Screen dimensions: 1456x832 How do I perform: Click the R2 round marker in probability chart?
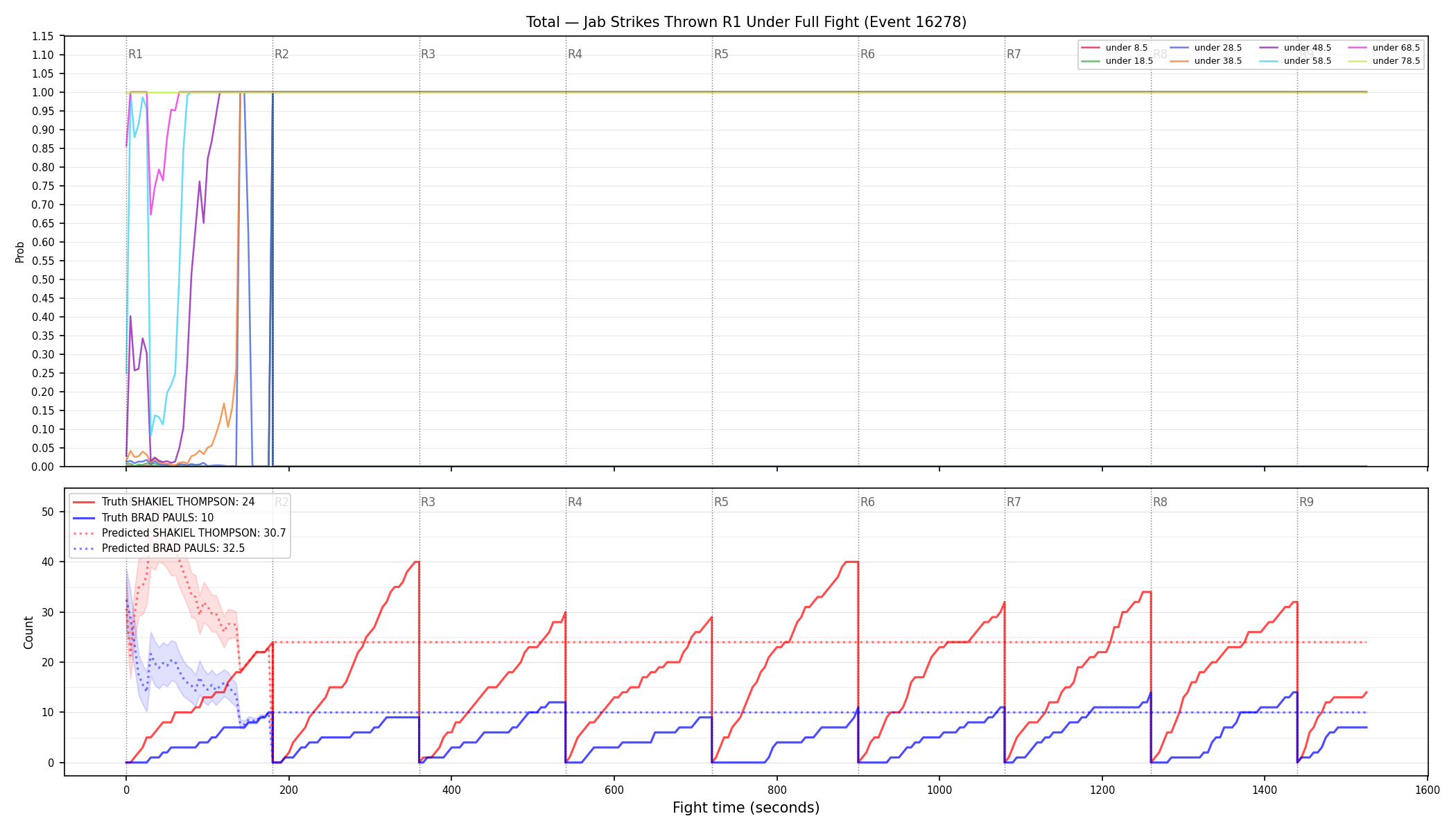[281, 54]
